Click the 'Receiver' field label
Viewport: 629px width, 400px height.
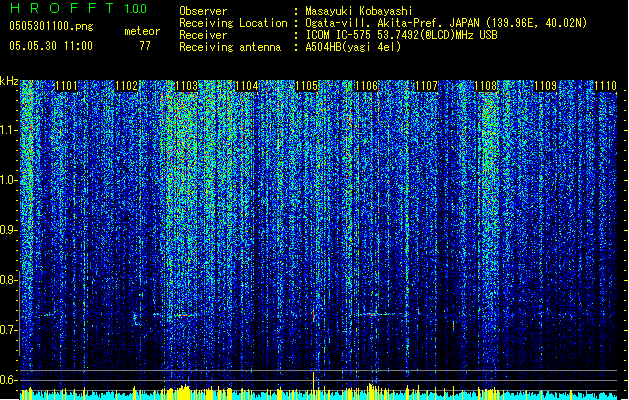pos(203,35)
